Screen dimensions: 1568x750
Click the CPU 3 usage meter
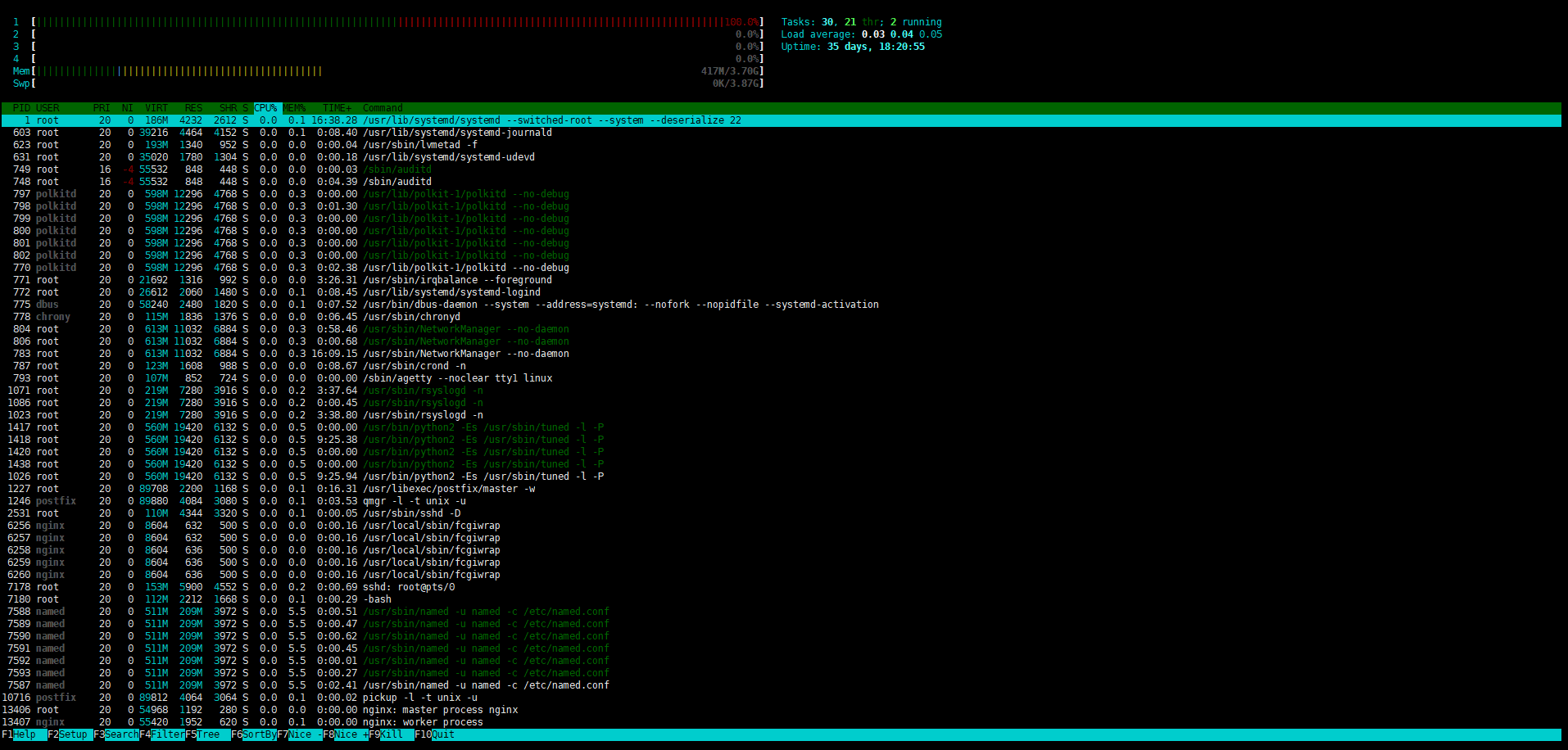click(x=397, y=47)
